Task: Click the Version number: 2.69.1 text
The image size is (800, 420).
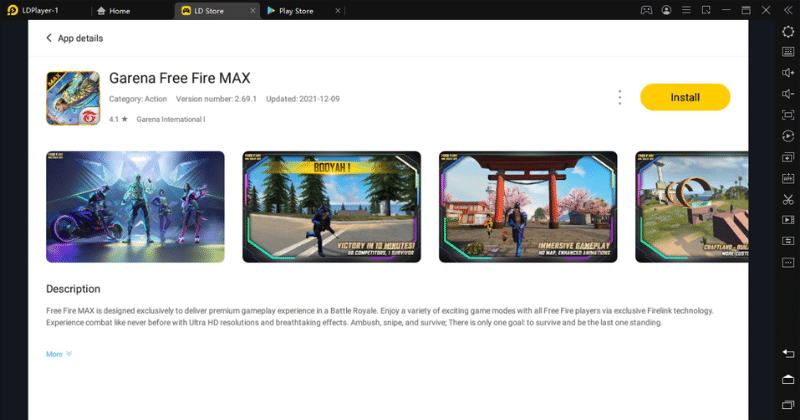Action: pos(216,99)
